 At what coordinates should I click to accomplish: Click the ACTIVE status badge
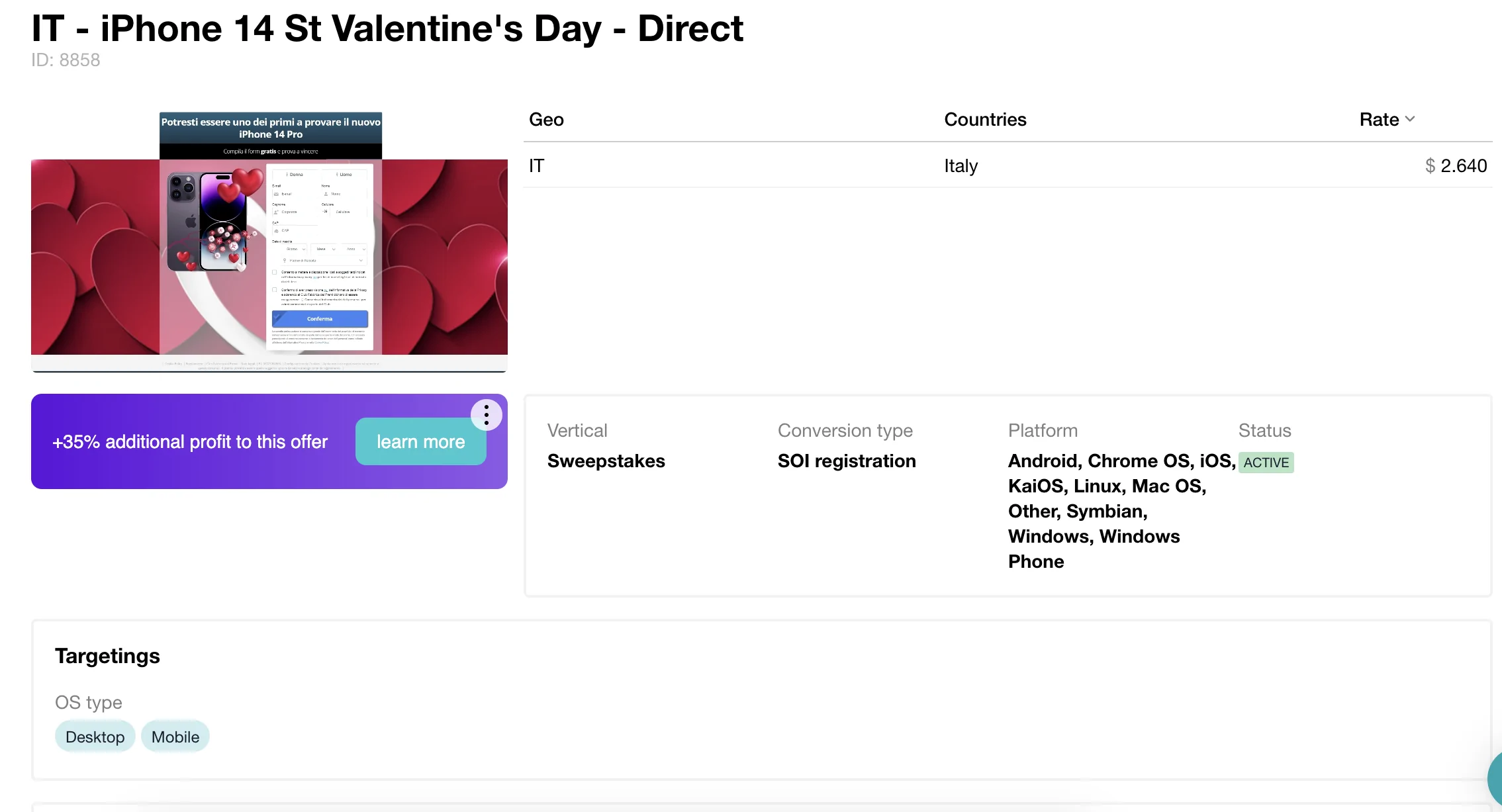(x=1266, y=463)
